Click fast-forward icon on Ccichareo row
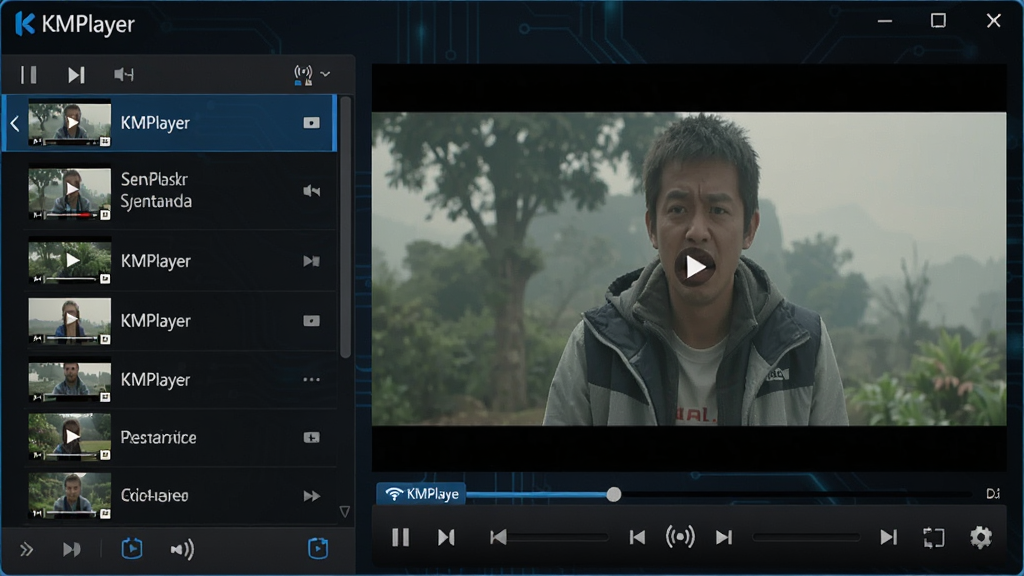1024x576 pixels. click(x=312, y=496)
